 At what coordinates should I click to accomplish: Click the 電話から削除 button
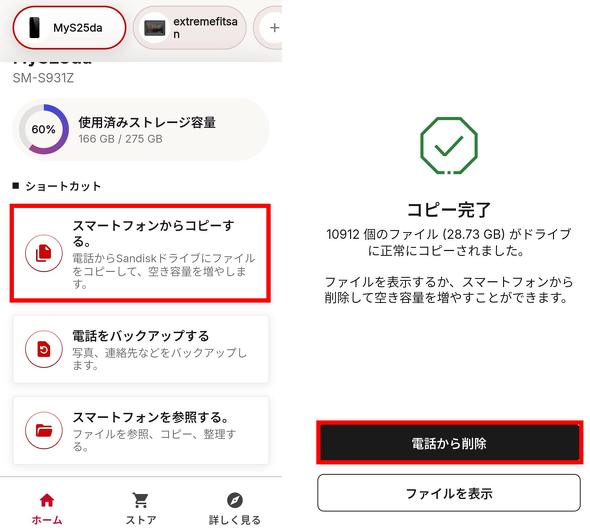tap(449, 443)
